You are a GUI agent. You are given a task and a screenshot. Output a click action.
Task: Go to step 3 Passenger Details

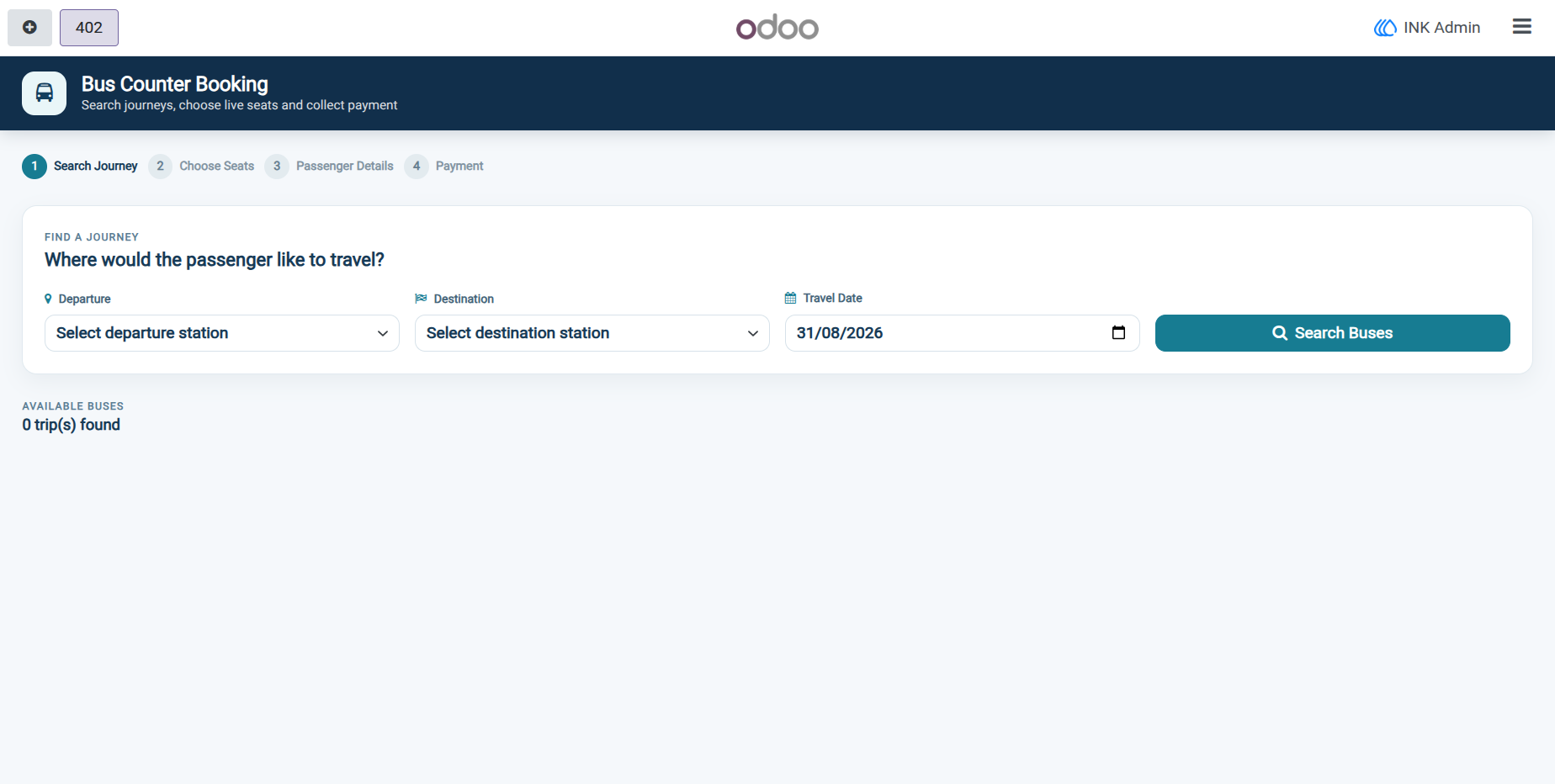point(329,167)
